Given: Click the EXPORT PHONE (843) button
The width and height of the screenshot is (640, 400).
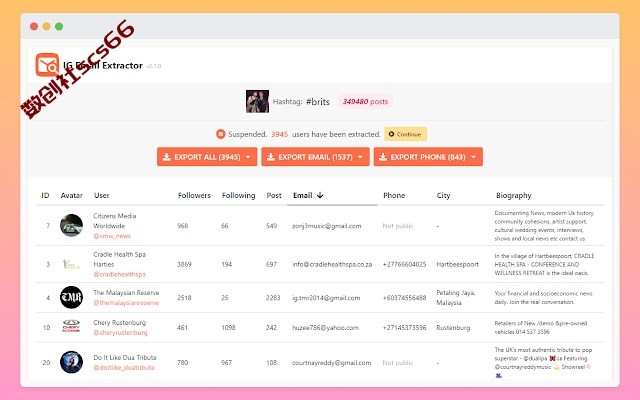Looking at the screenshot, I should [x=428, y=157].
